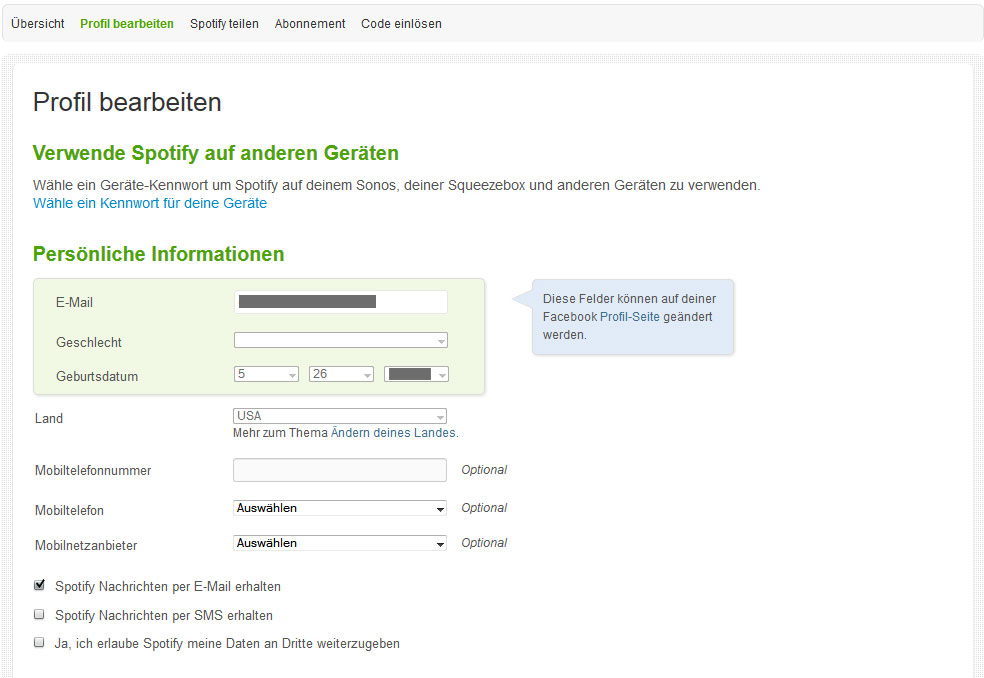984x678 pixels.
Task: Expand the birth month dropdown showing 5
Action: [x=266, y=374]
